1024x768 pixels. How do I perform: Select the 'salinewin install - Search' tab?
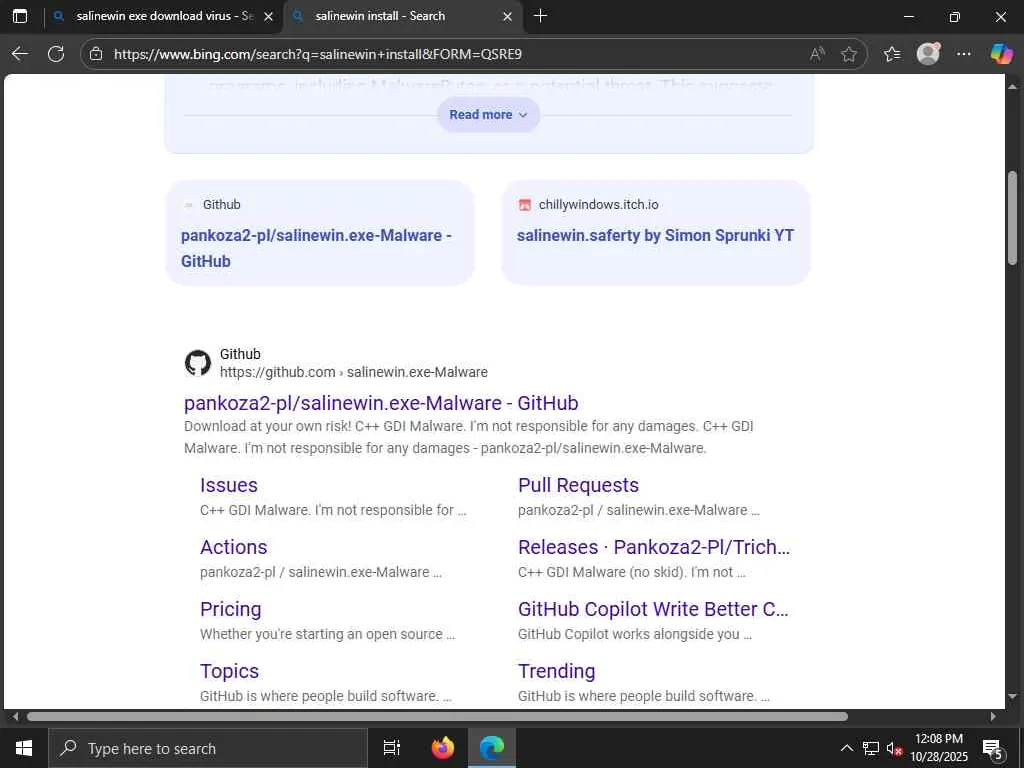tap(403, 16)
